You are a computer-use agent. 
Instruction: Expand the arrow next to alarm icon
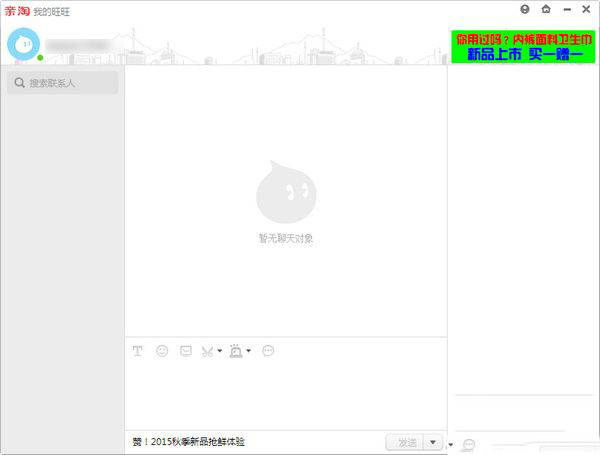(x=248, y=351)
